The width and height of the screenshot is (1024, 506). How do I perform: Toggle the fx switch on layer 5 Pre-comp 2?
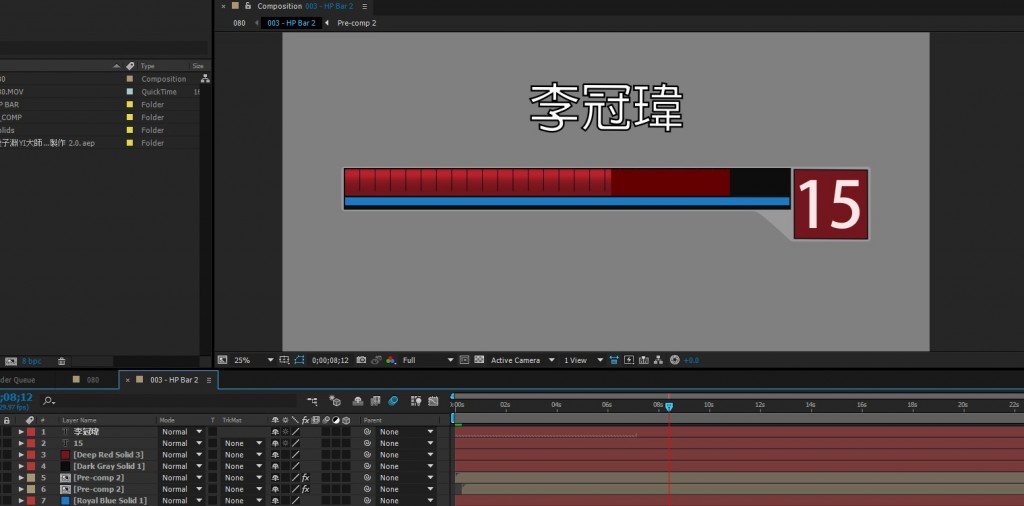coord(305,478)
